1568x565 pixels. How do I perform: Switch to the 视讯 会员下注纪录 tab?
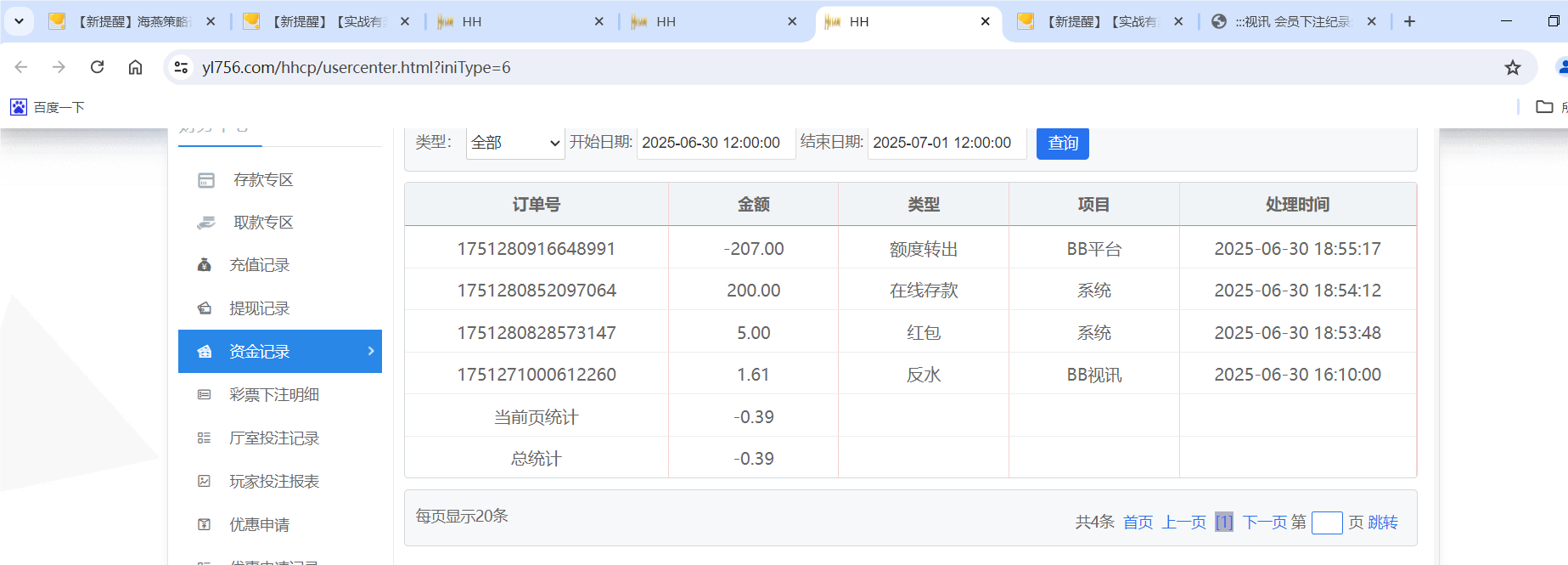1293,22
